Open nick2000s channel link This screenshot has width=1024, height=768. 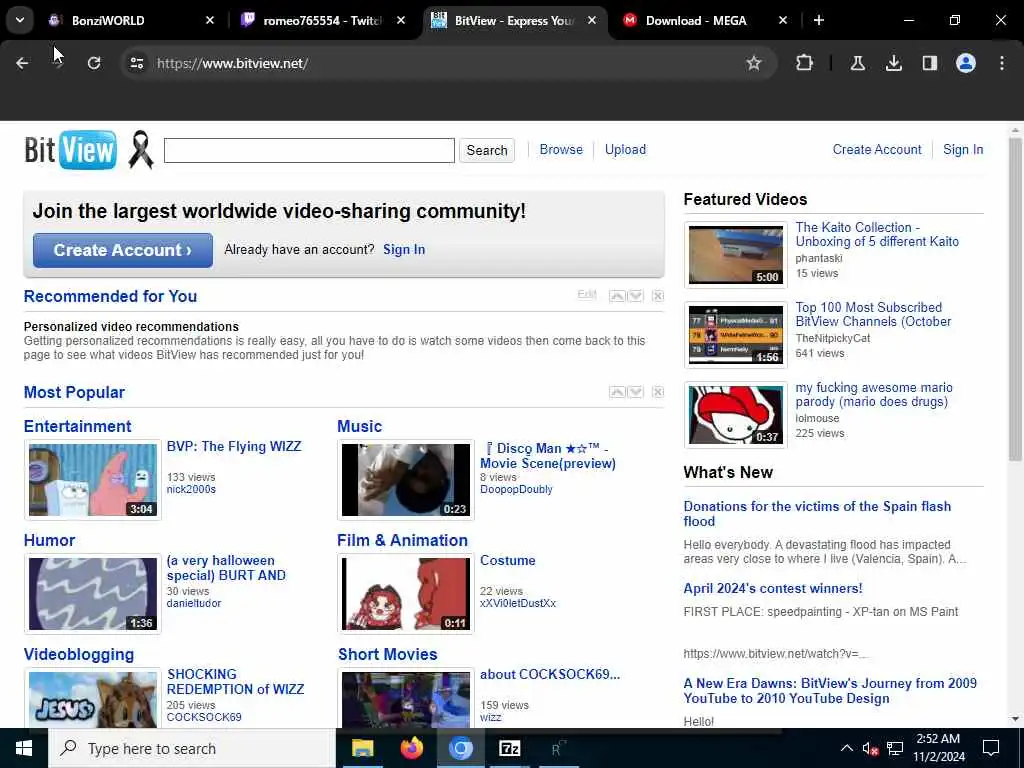point(191,489)
